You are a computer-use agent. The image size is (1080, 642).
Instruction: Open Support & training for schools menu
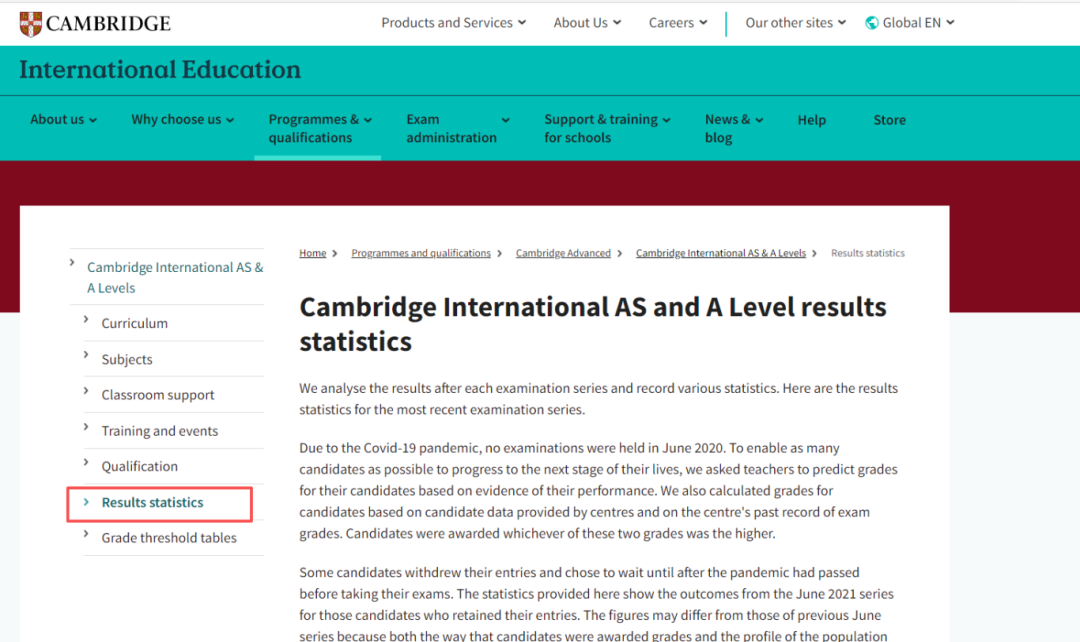(x=606, y=128)
